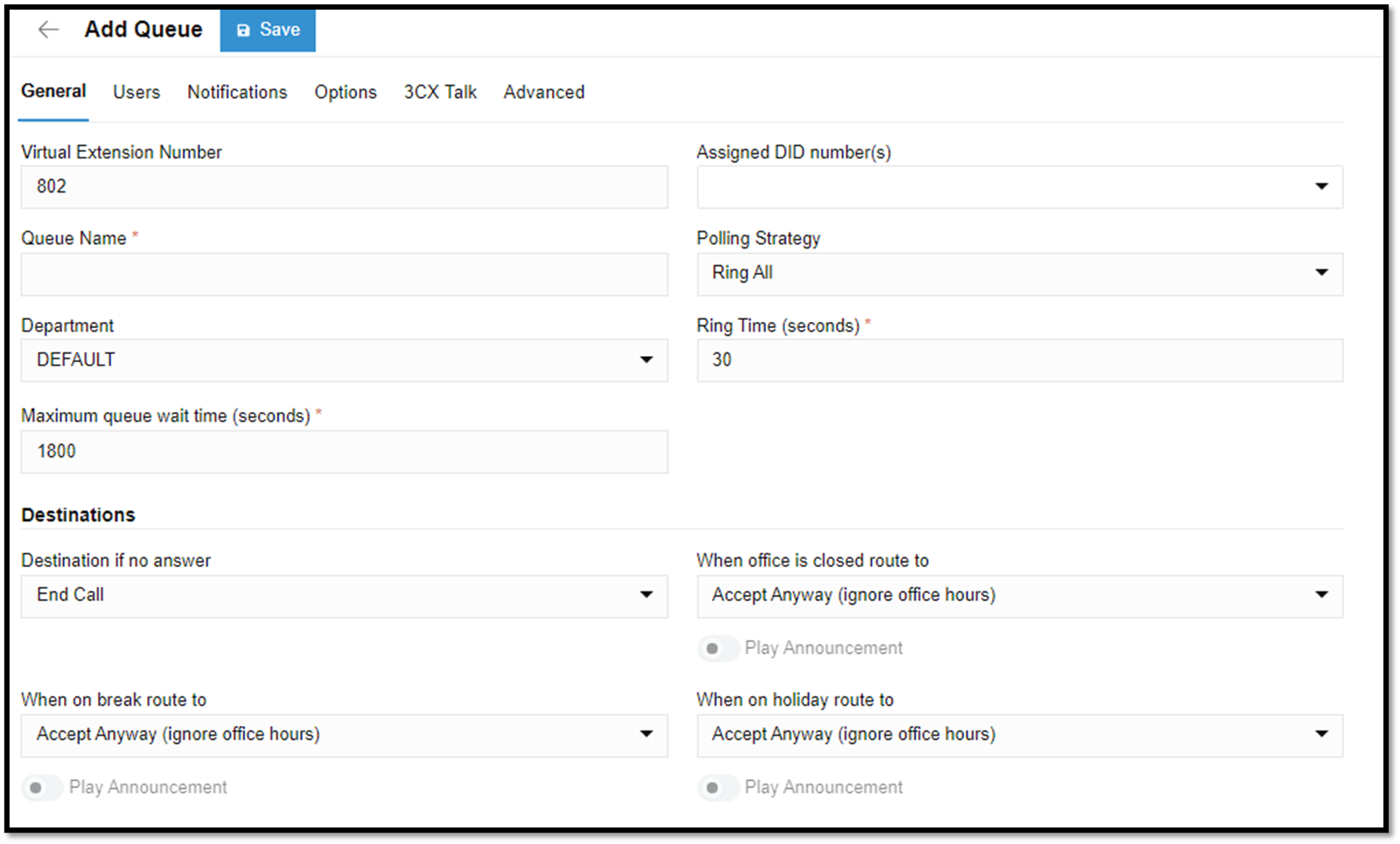Select the Ring Time value field
This screenshot has width=1400, height=844.
(x=1019, y=359)
